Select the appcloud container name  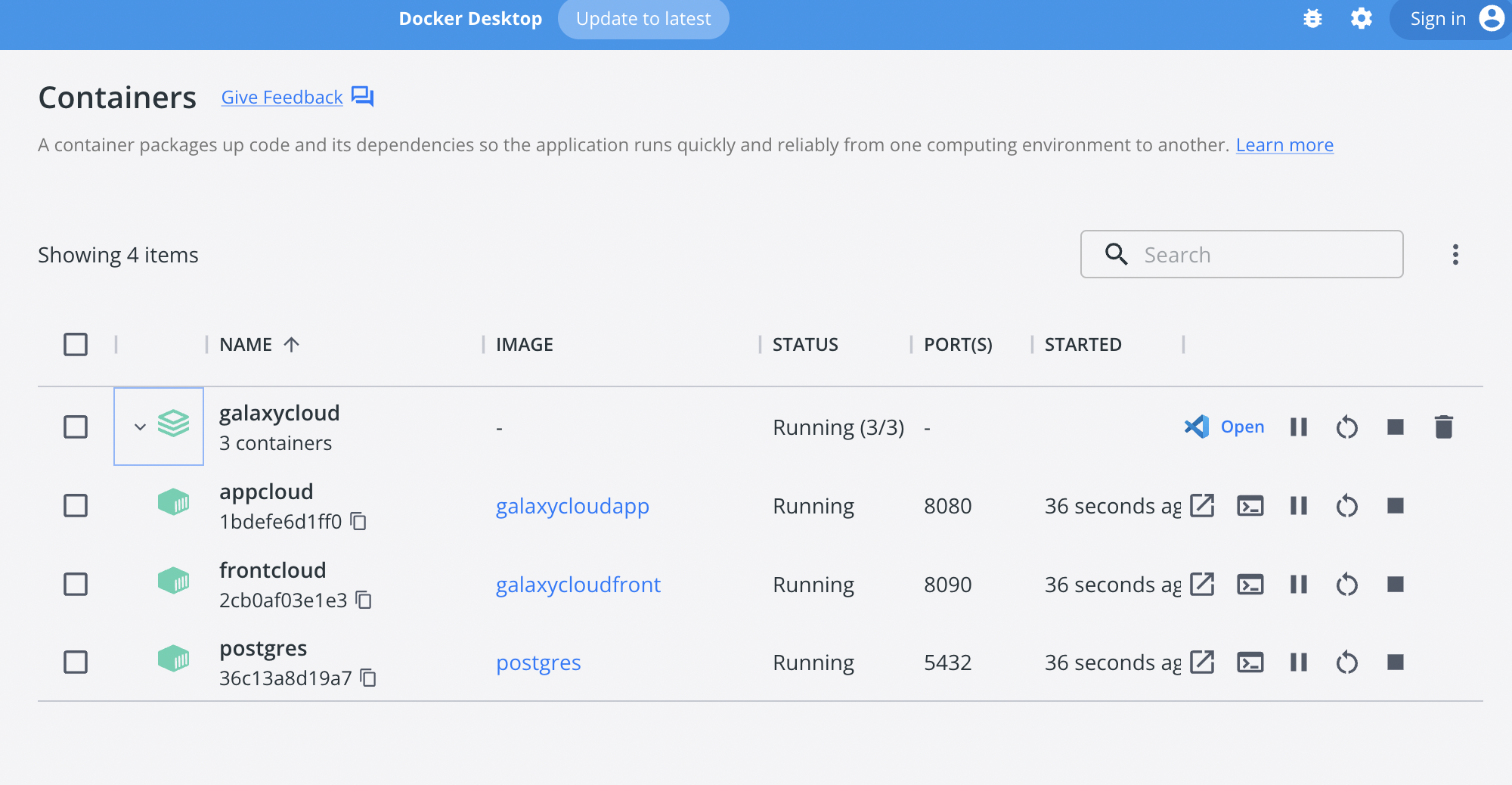(x=266, y=492)
